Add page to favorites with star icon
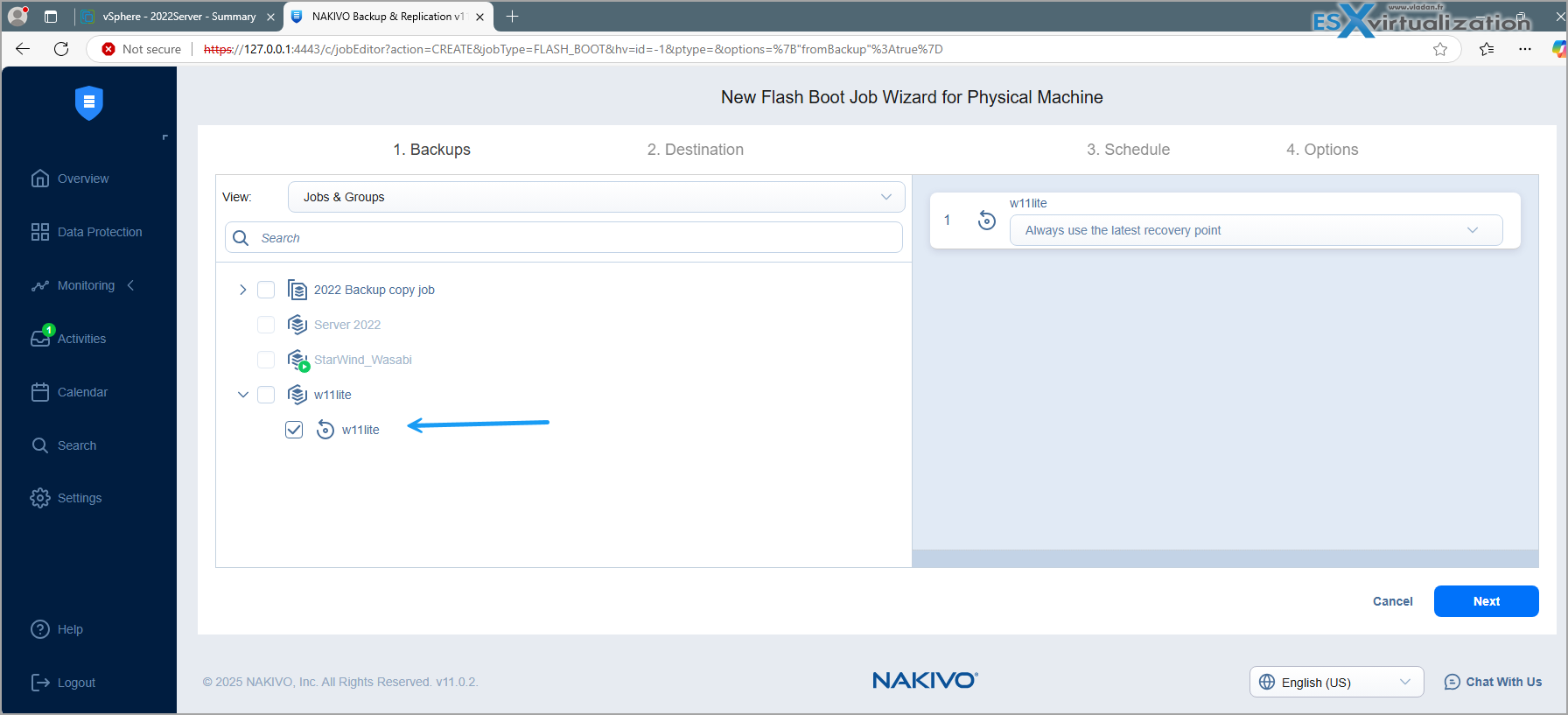The width and height of the screenshot is (1568, 715). tap(1440, 49)
